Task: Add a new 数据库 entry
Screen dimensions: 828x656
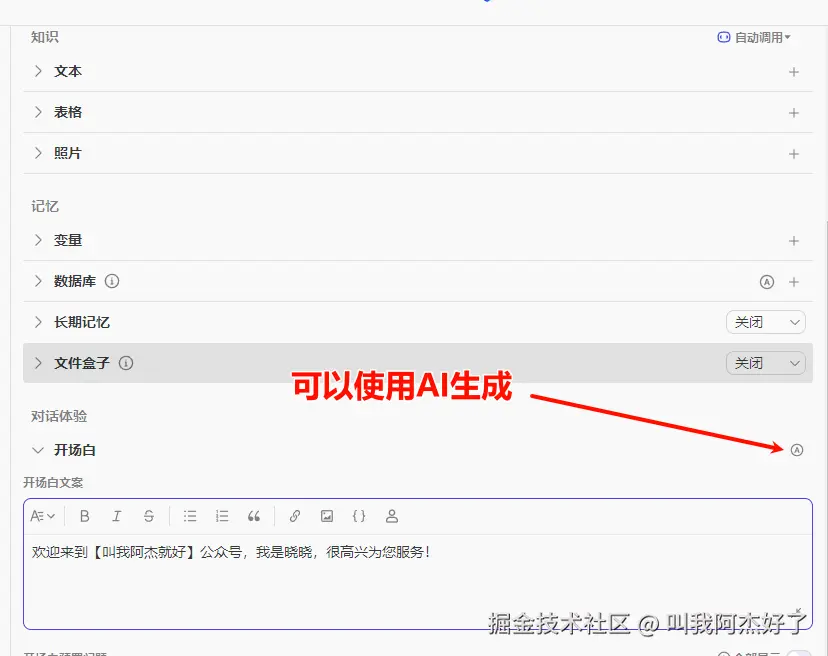Action: pos(793,282)
